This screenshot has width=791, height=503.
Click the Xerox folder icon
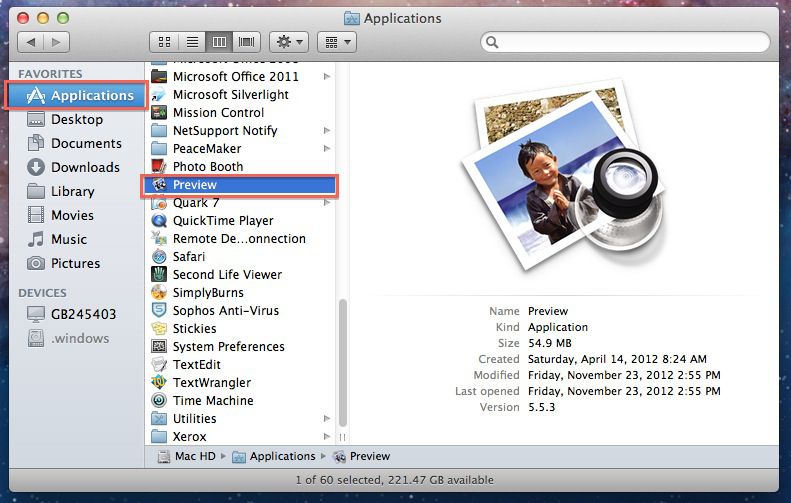click(159, 436)
